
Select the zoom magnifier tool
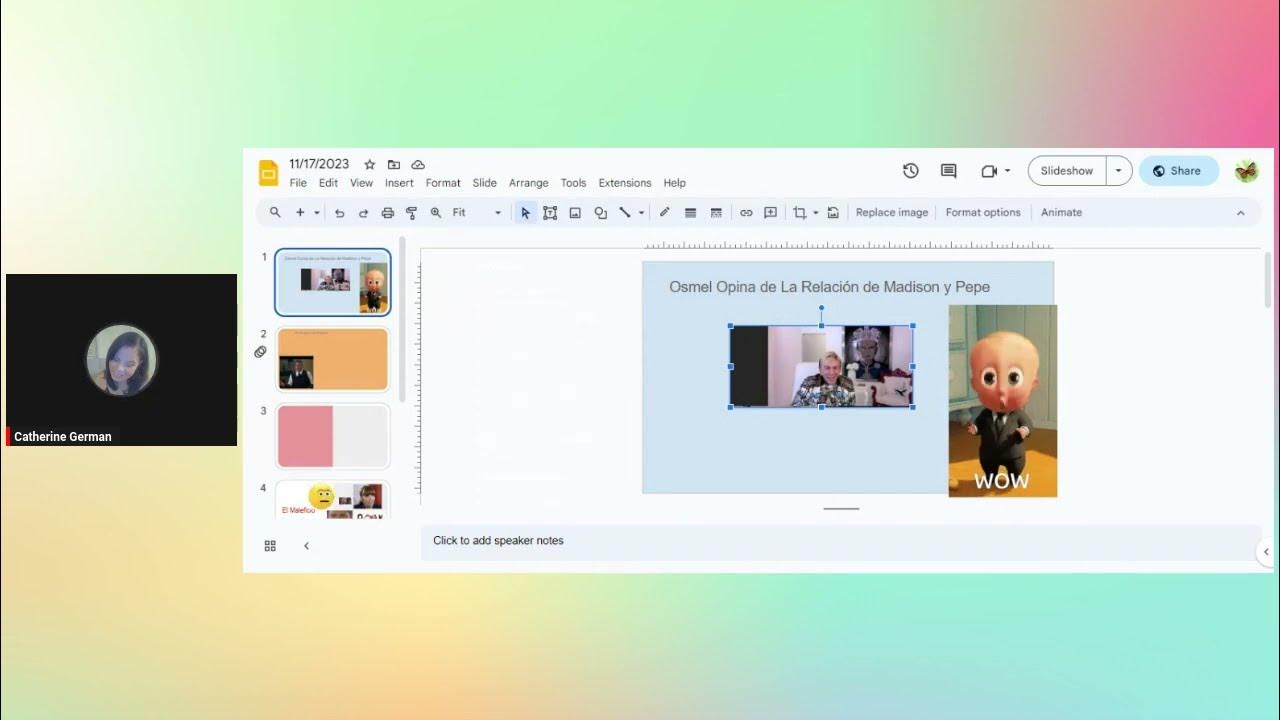click(x=435, y=212)
